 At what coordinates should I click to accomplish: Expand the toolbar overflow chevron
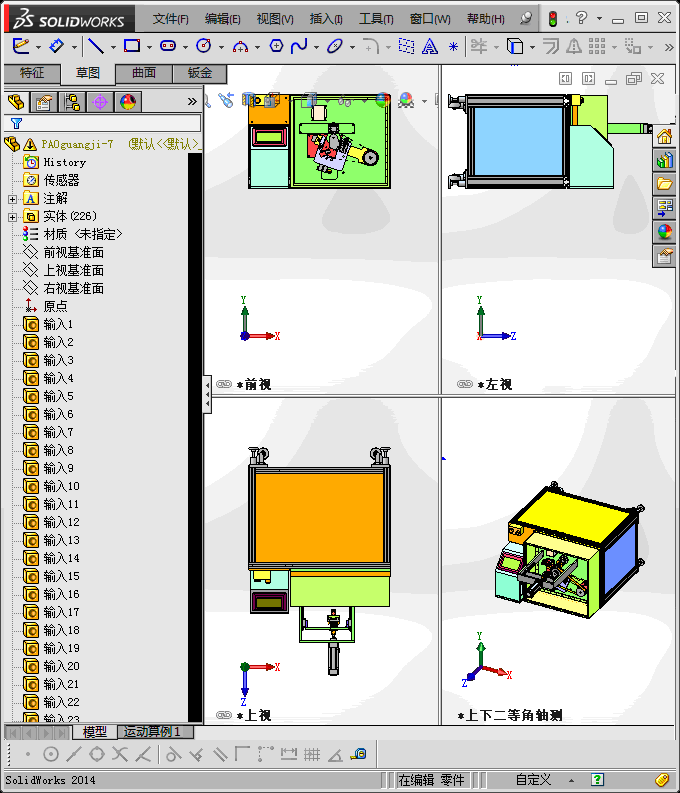point(669,47)
